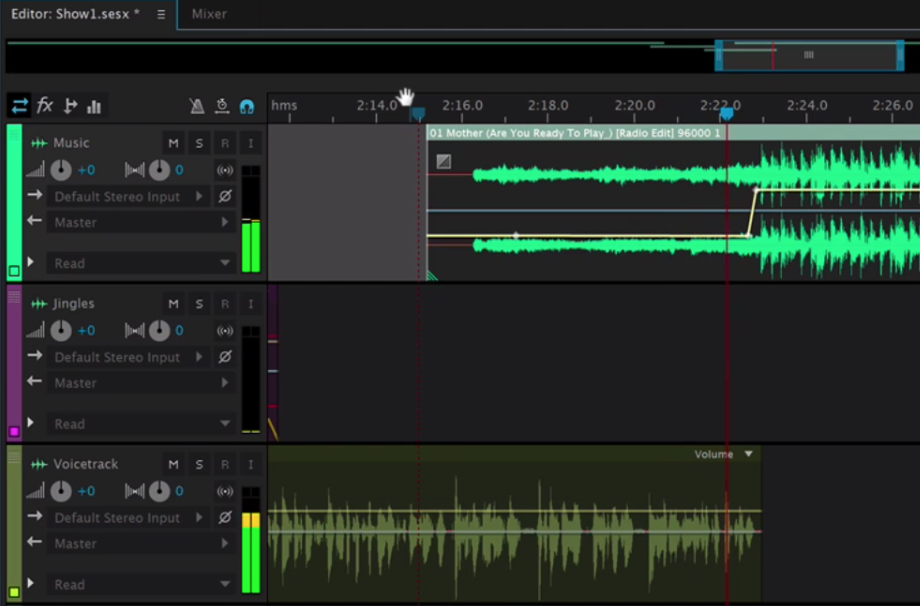Solo the Voicetrack track
Viewport: 920px width, 606px height.
(199, 465)
